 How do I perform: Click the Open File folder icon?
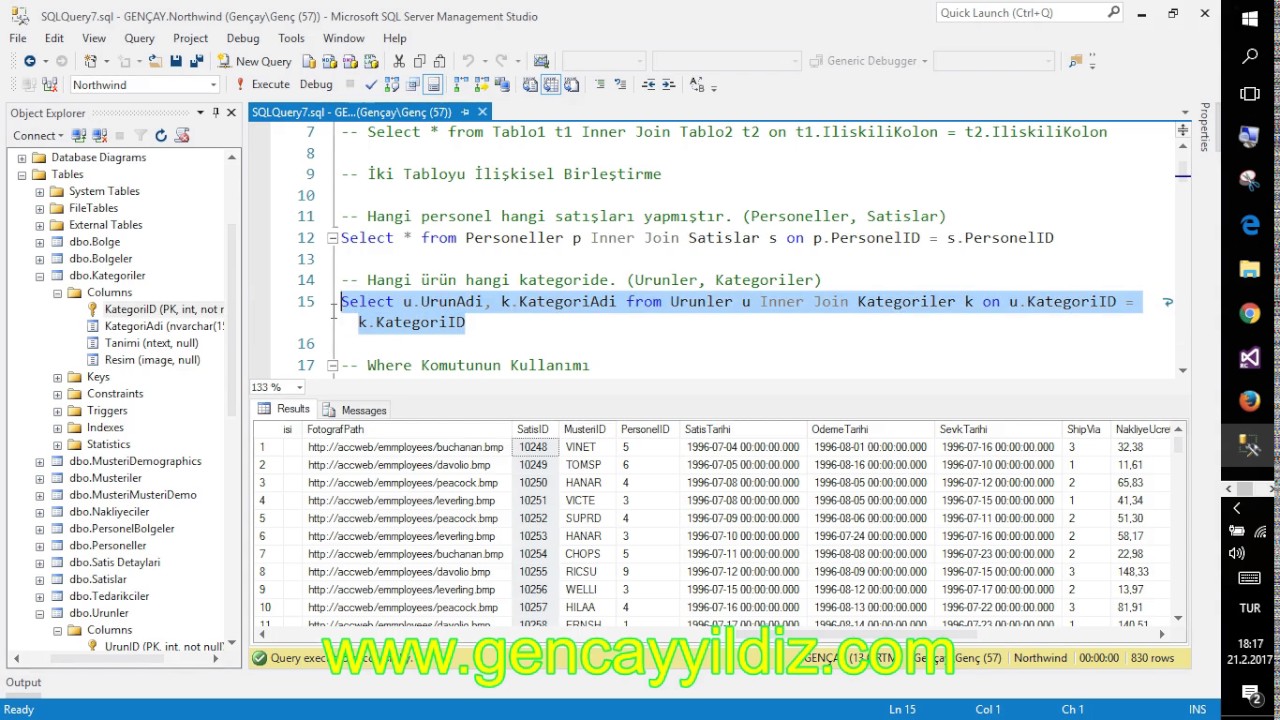point(156,61)
